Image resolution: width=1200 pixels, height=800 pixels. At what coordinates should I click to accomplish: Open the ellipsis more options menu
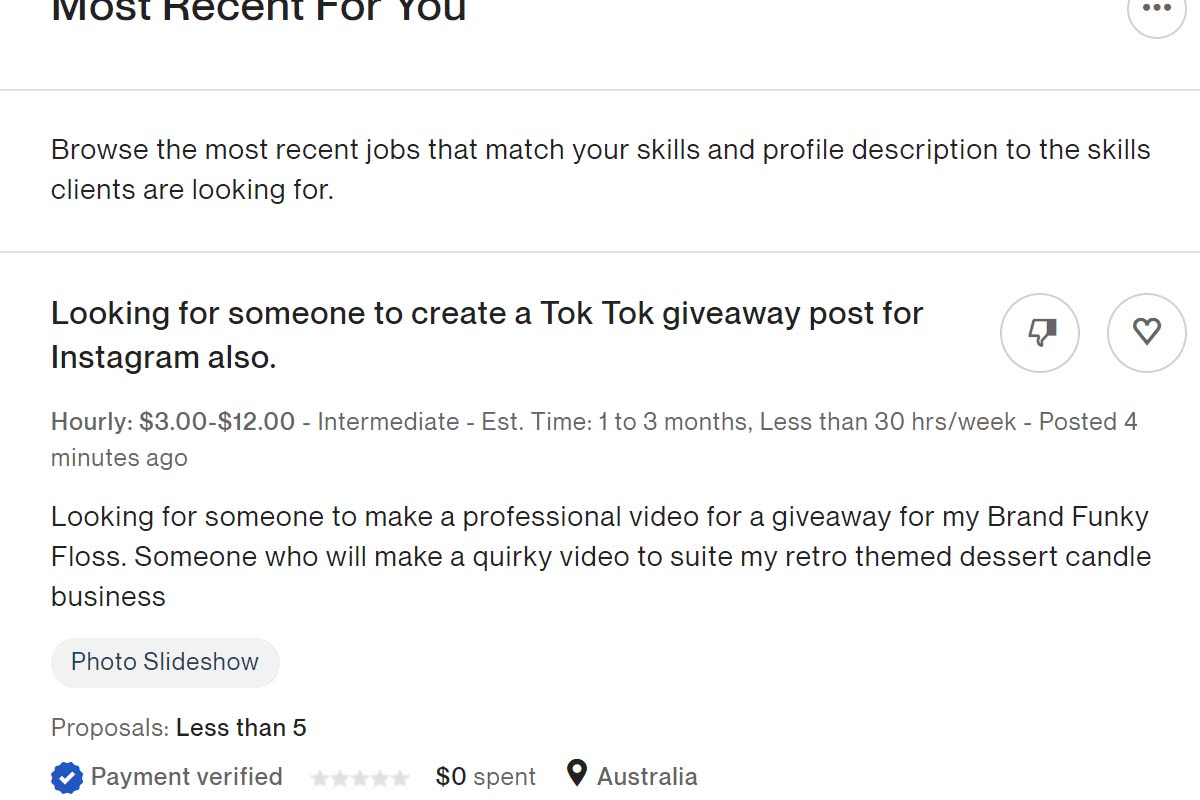[1156, 10]
